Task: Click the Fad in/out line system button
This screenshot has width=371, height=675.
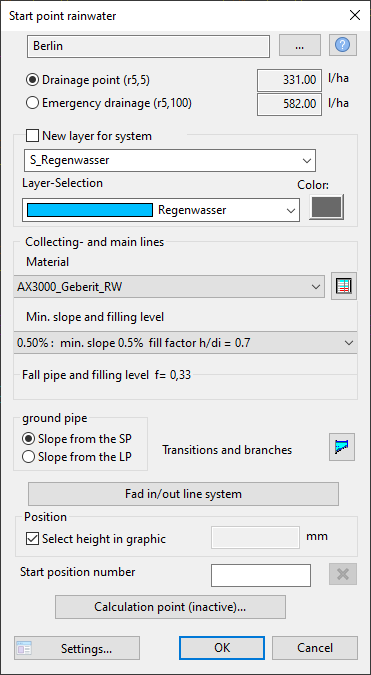Action: tap(183, 494)
